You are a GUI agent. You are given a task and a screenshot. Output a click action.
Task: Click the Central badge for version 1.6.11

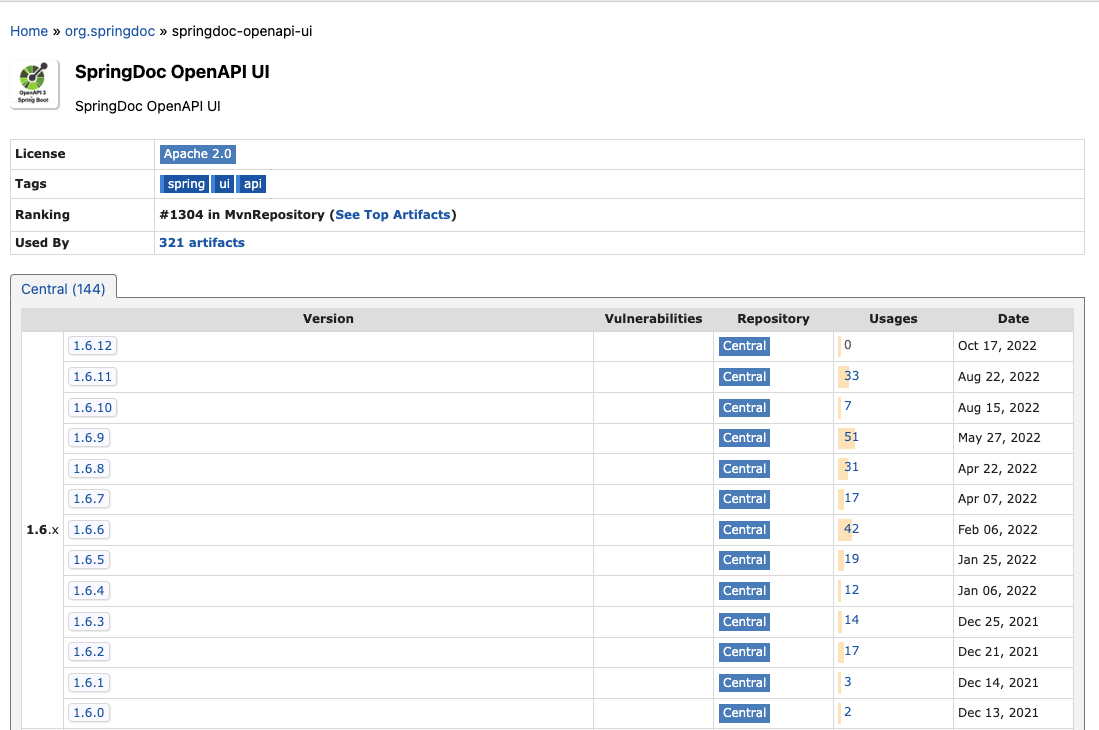[744, 377]
